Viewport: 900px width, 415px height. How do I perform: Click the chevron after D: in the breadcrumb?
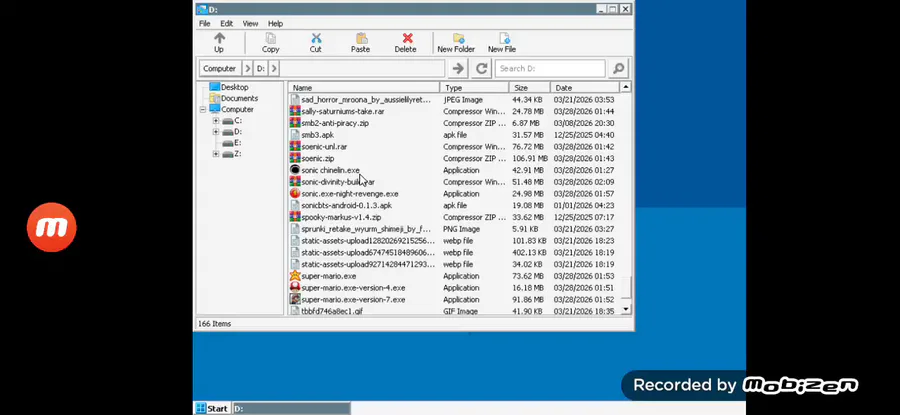(274, 68)
